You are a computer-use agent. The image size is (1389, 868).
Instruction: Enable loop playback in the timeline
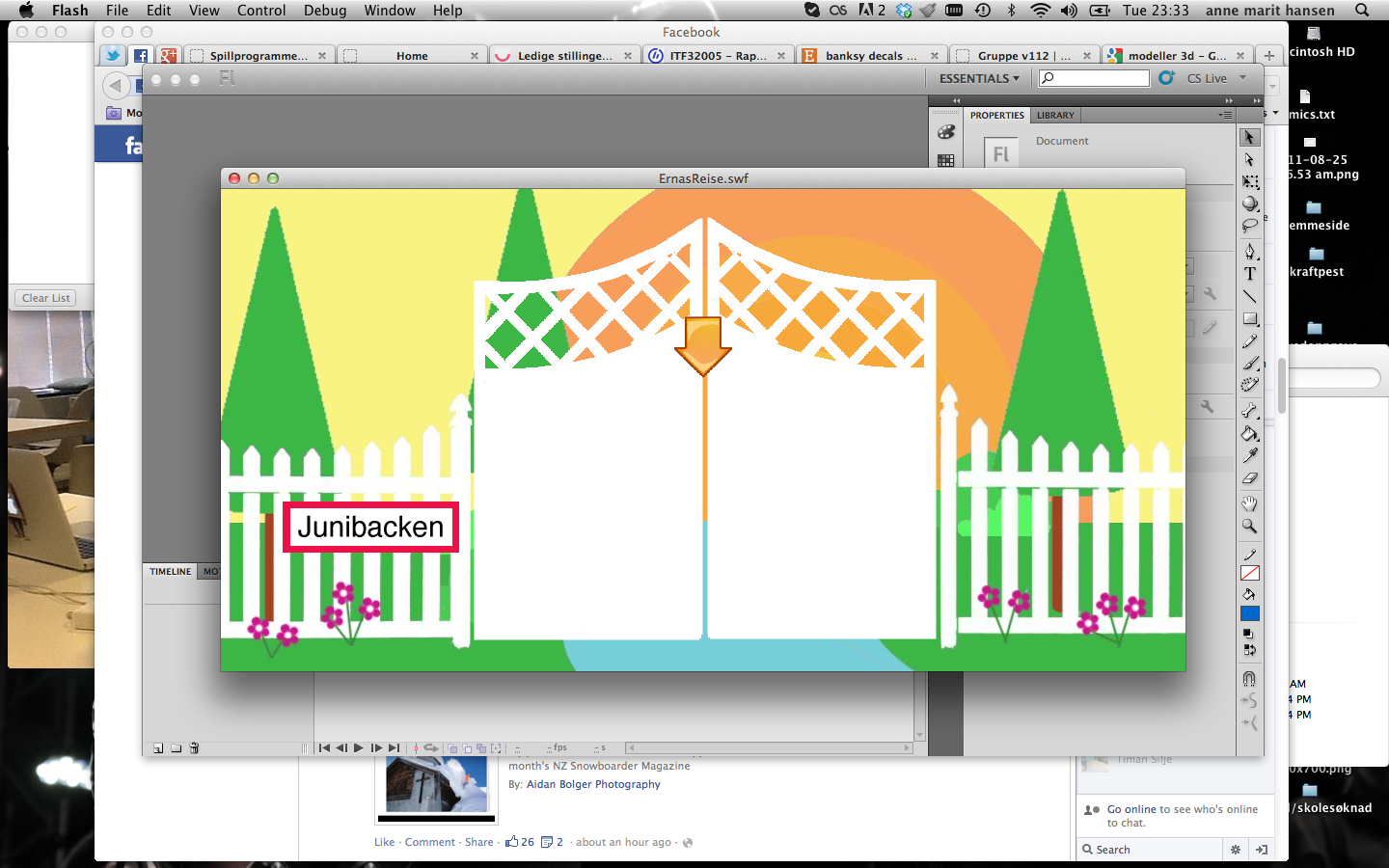(x=430, y=748)
